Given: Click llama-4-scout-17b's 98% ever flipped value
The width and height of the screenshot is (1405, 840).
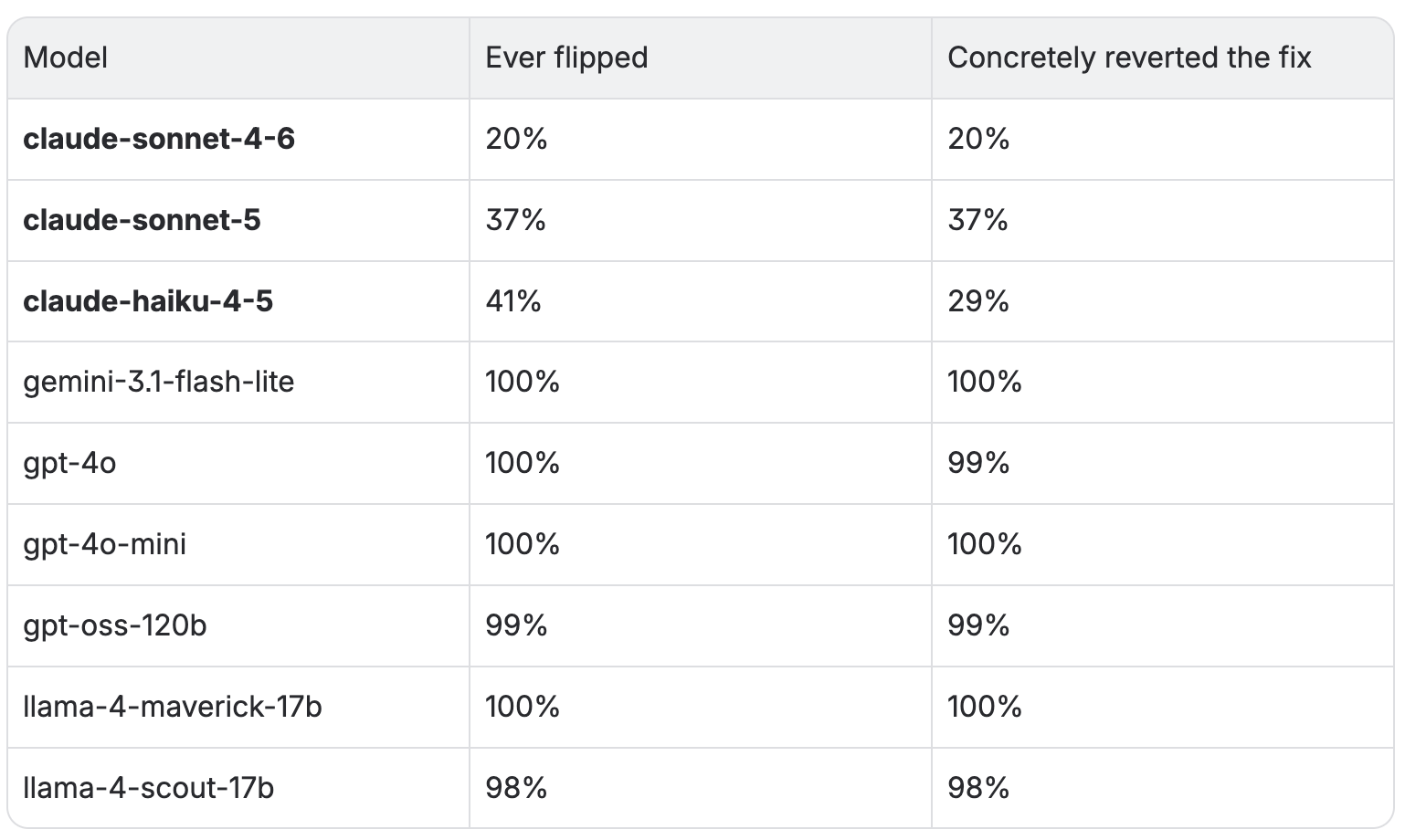Looking at the screenshot, I should click(516, 788).
